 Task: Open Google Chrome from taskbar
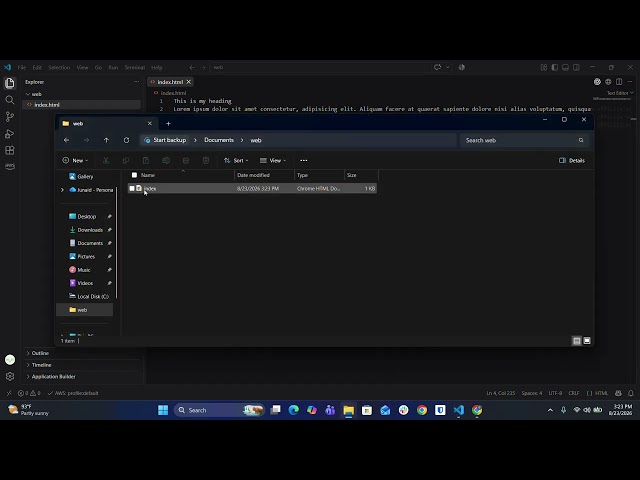[x=422, y=410]
